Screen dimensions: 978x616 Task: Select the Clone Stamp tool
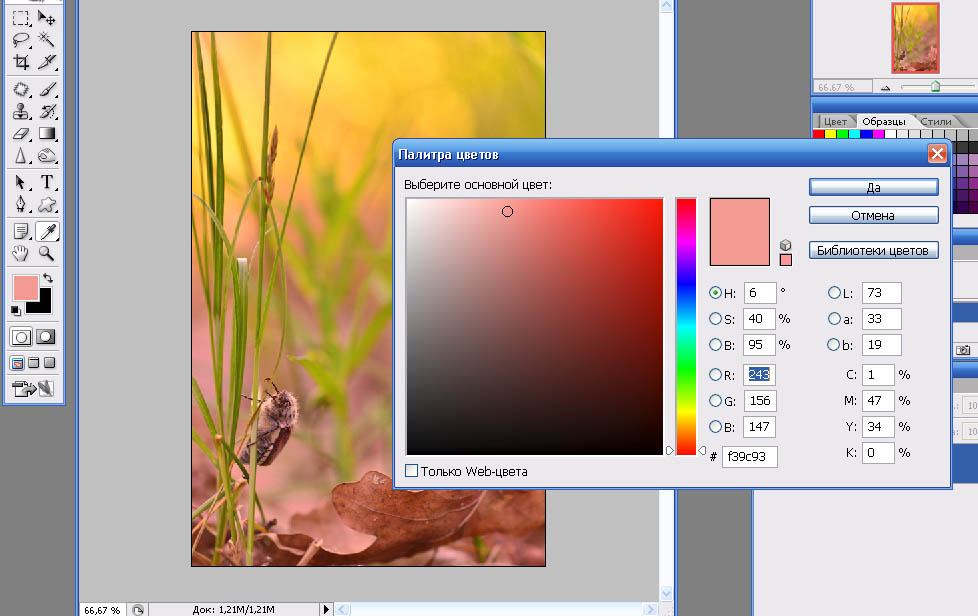point(20,110)
